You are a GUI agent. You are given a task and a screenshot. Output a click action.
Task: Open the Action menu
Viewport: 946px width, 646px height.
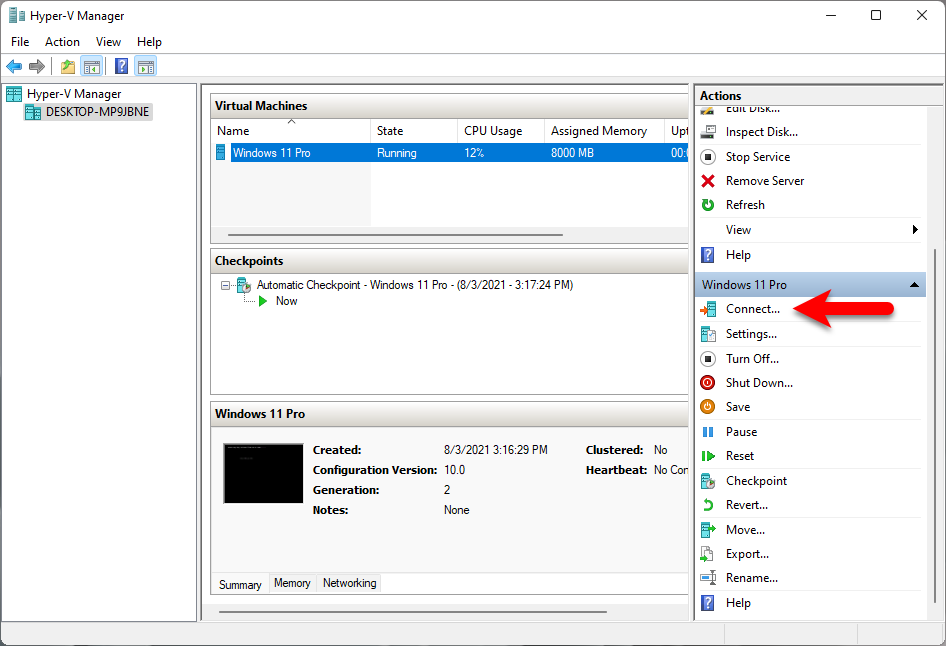coord(62,42)
